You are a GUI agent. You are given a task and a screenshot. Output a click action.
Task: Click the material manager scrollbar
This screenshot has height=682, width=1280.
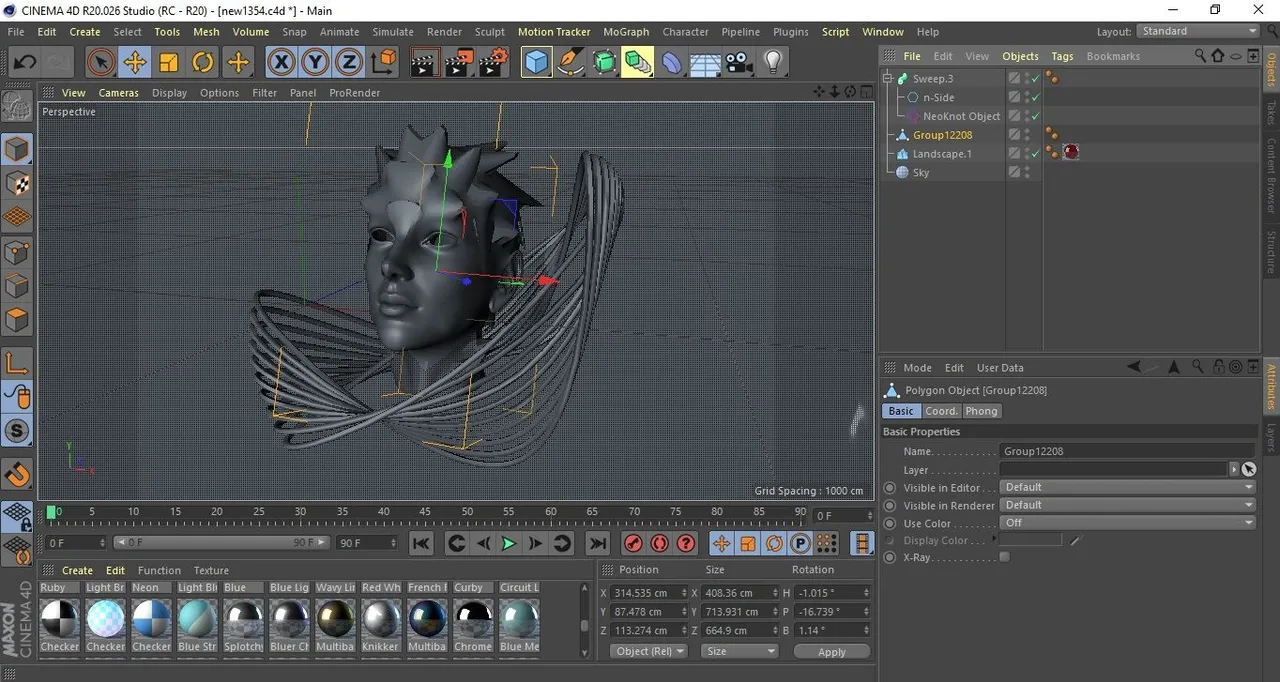(585, 625)
